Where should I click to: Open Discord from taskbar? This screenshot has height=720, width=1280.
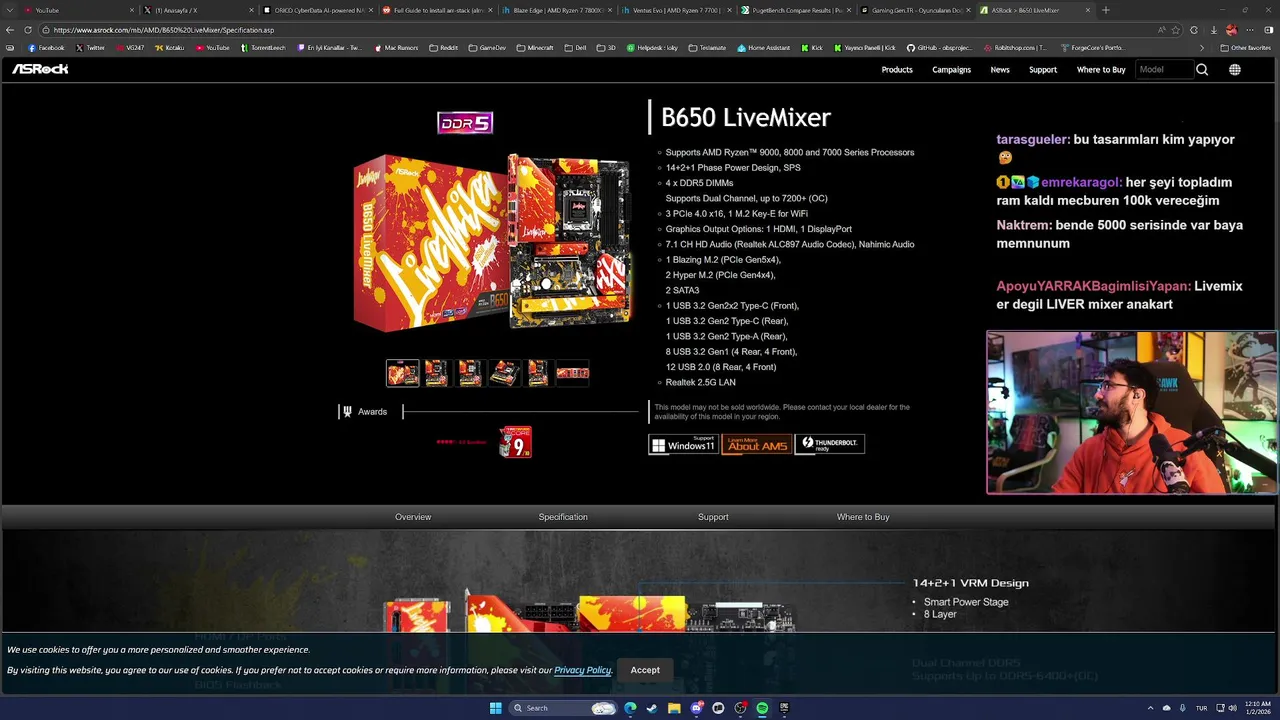696,708
